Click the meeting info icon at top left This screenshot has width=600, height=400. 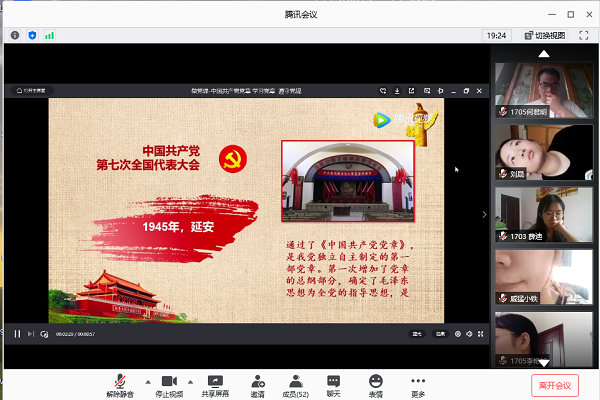(15, 35)
